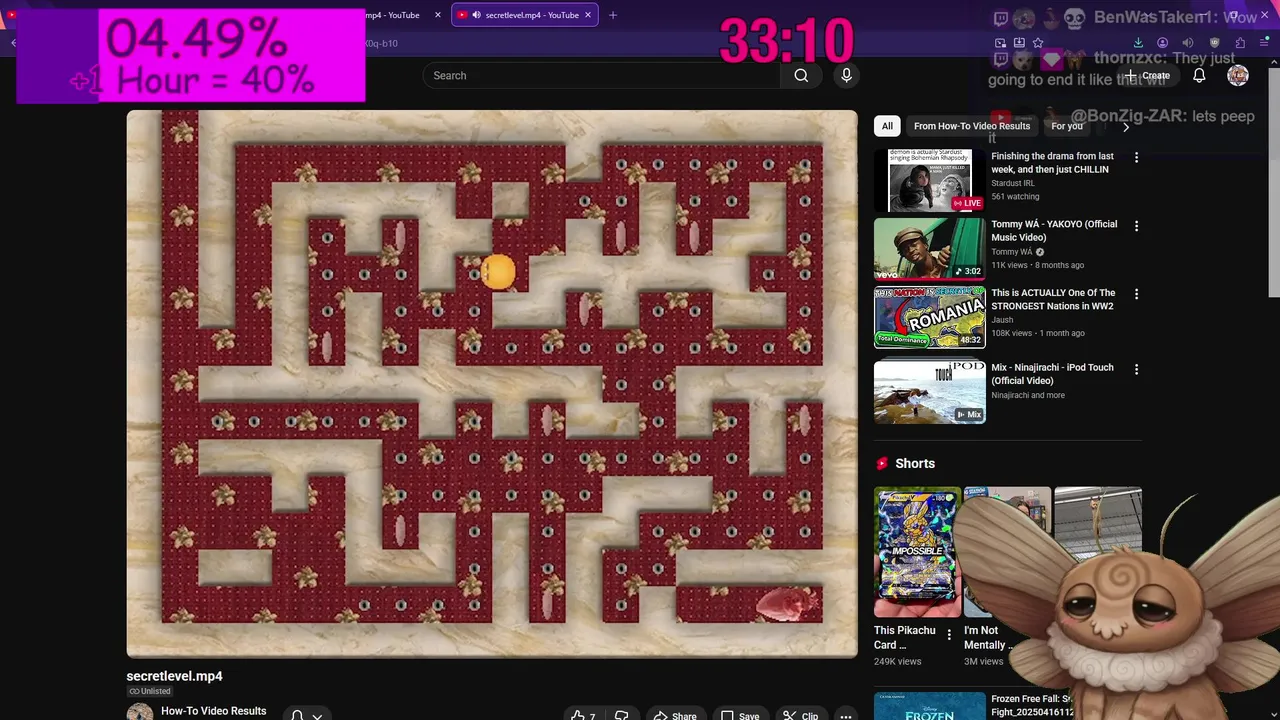Open YouTube notifications bell
1280x720 pixels.
(1199, 76)
